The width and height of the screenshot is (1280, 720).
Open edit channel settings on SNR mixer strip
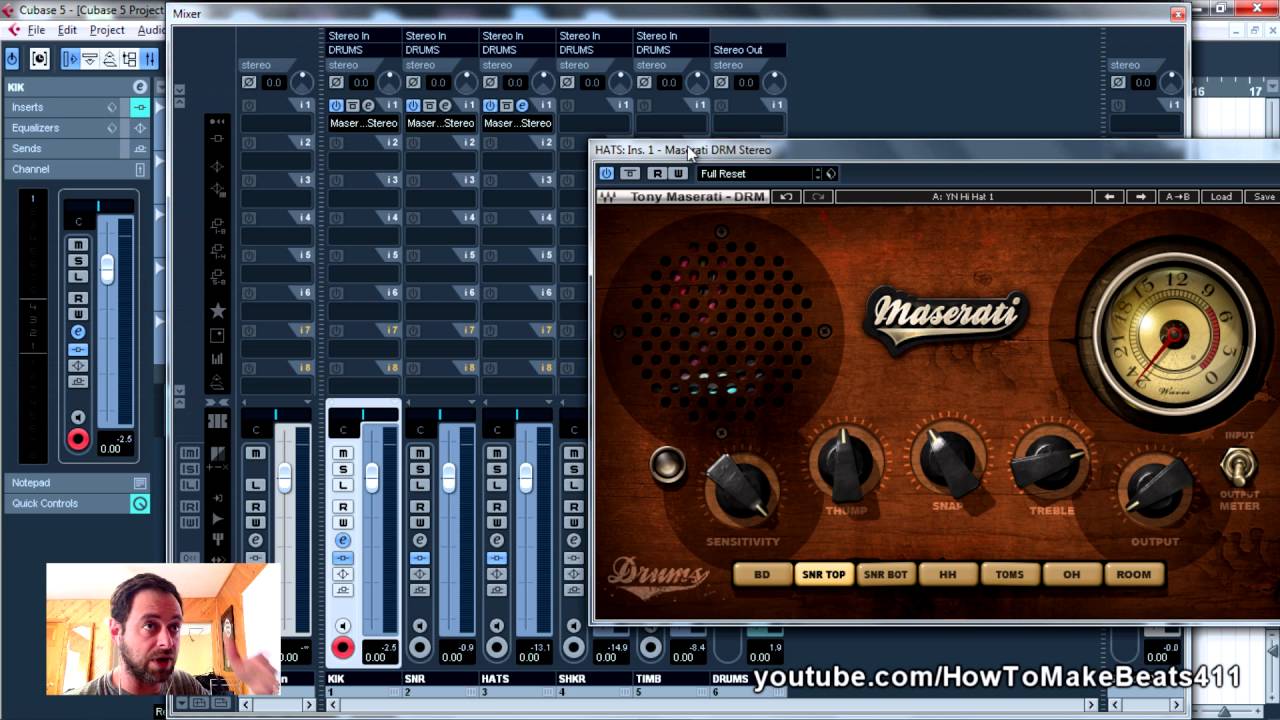(x=420, y=540)
